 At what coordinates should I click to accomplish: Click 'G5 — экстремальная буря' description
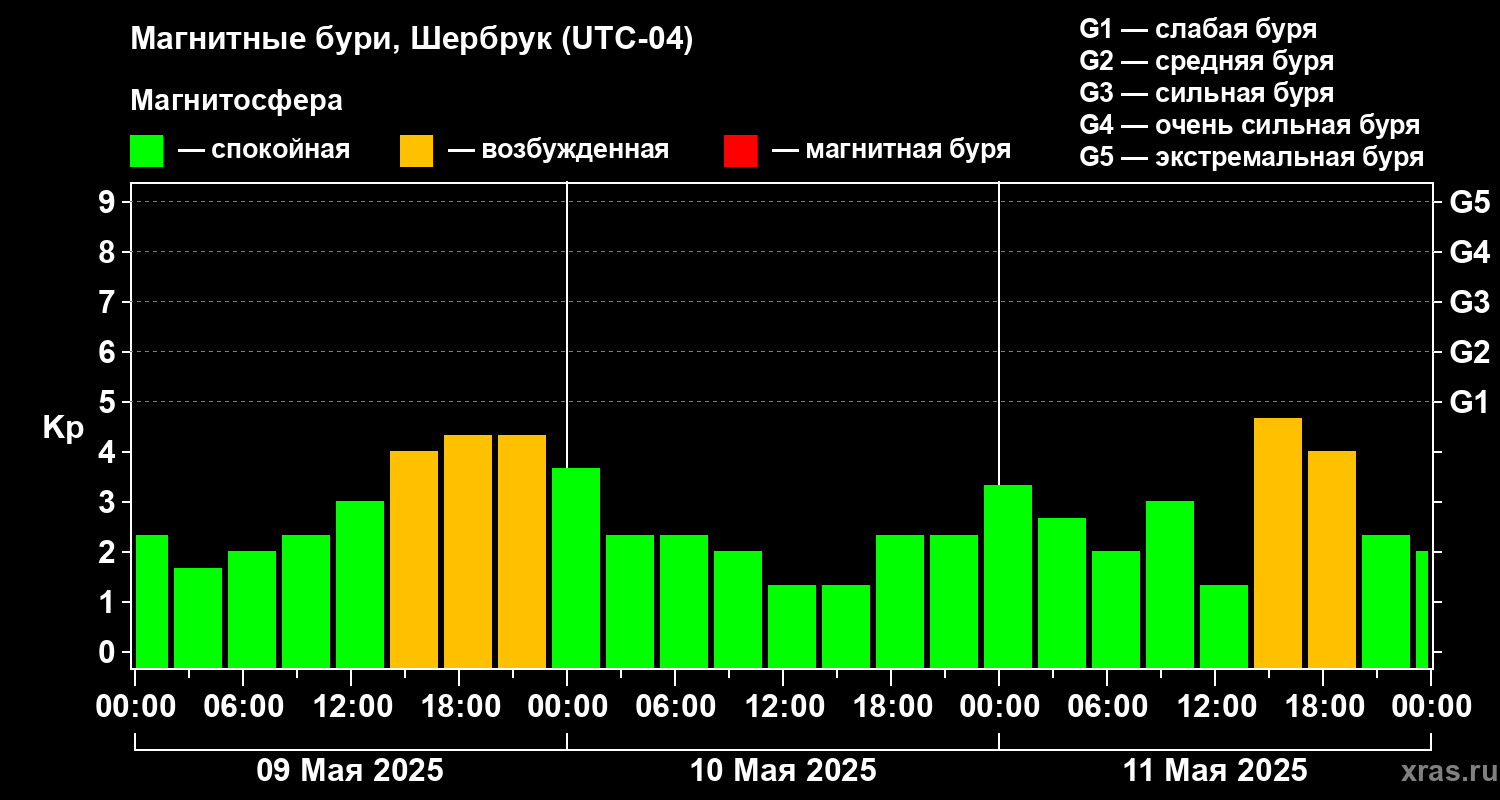coord(1252,157)
